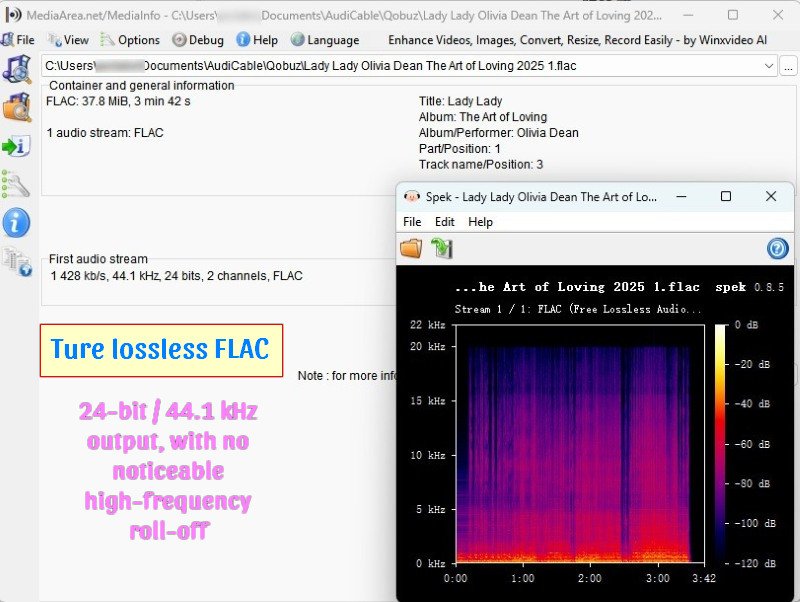The width and height of the screenshot is (800, 602).
Task: Click the browse '...' button beside path
Action: (x=788, y=66)
